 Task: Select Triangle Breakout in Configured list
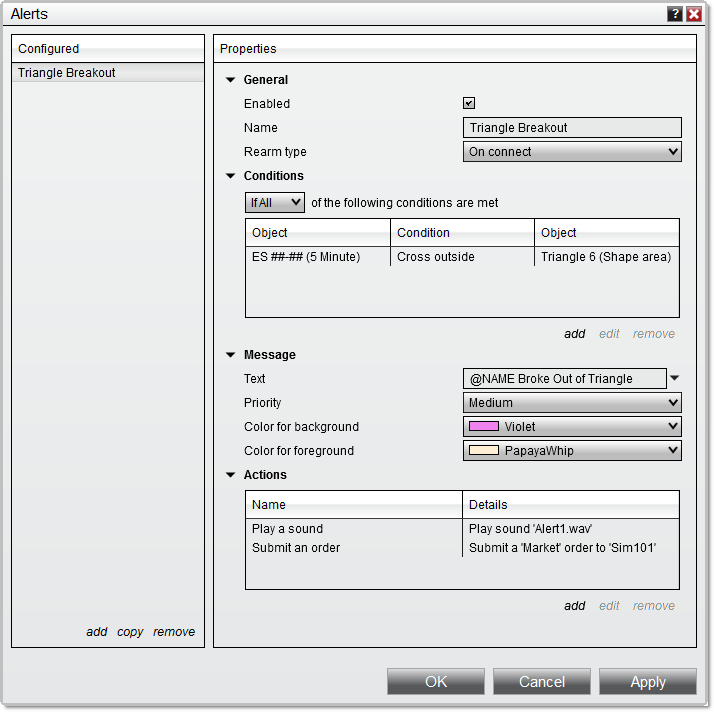[67, 73]
